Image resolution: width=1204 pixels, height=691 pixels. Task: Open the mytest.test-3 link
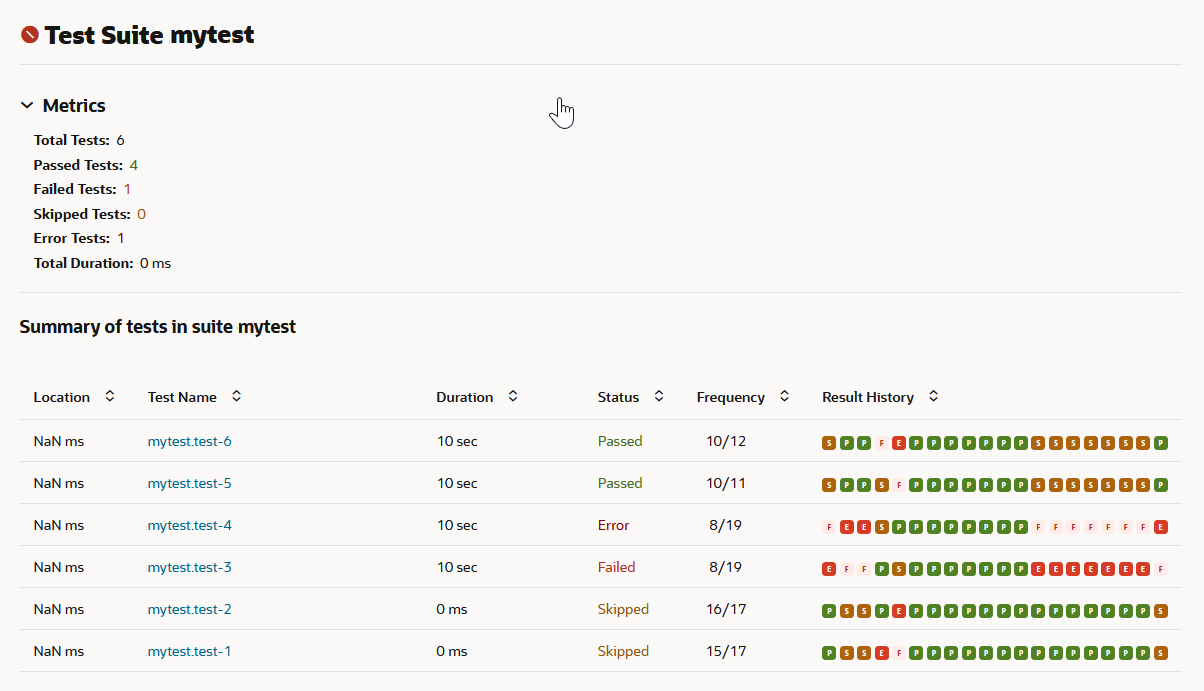pyautogui.click(x=190, y=567)
